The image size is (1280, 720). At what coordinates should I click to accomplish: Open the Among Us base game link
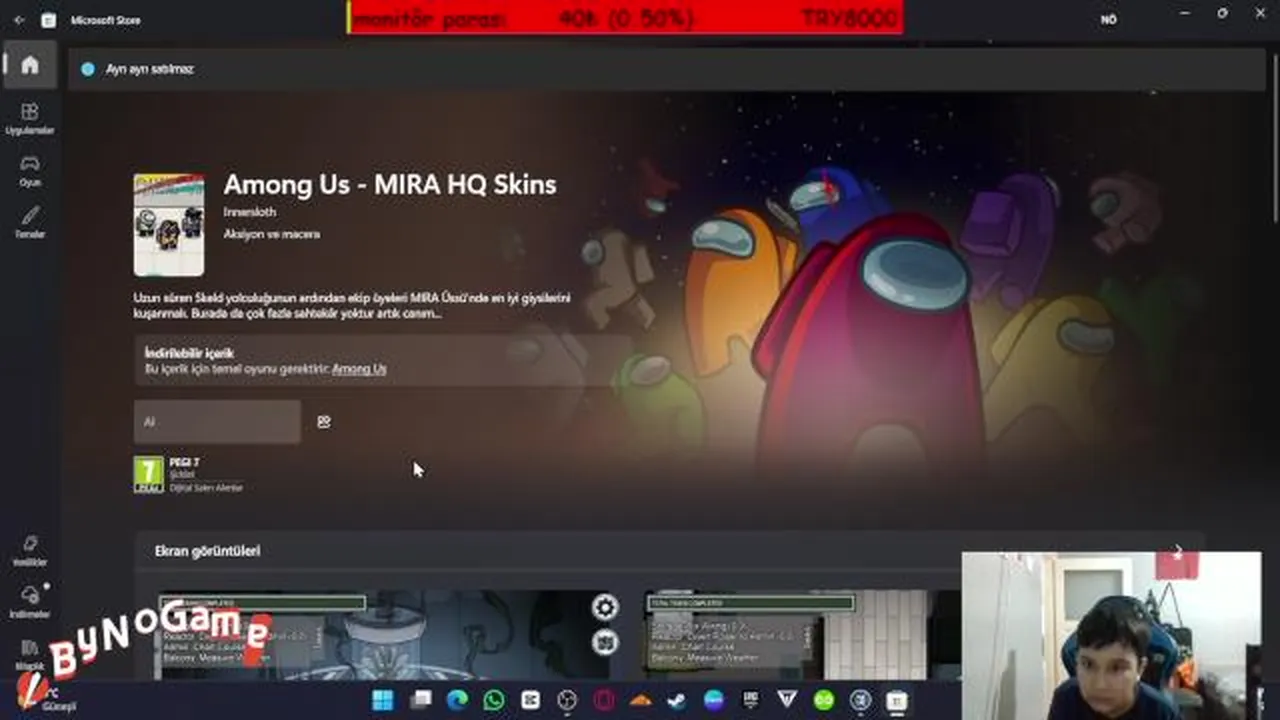359,369
